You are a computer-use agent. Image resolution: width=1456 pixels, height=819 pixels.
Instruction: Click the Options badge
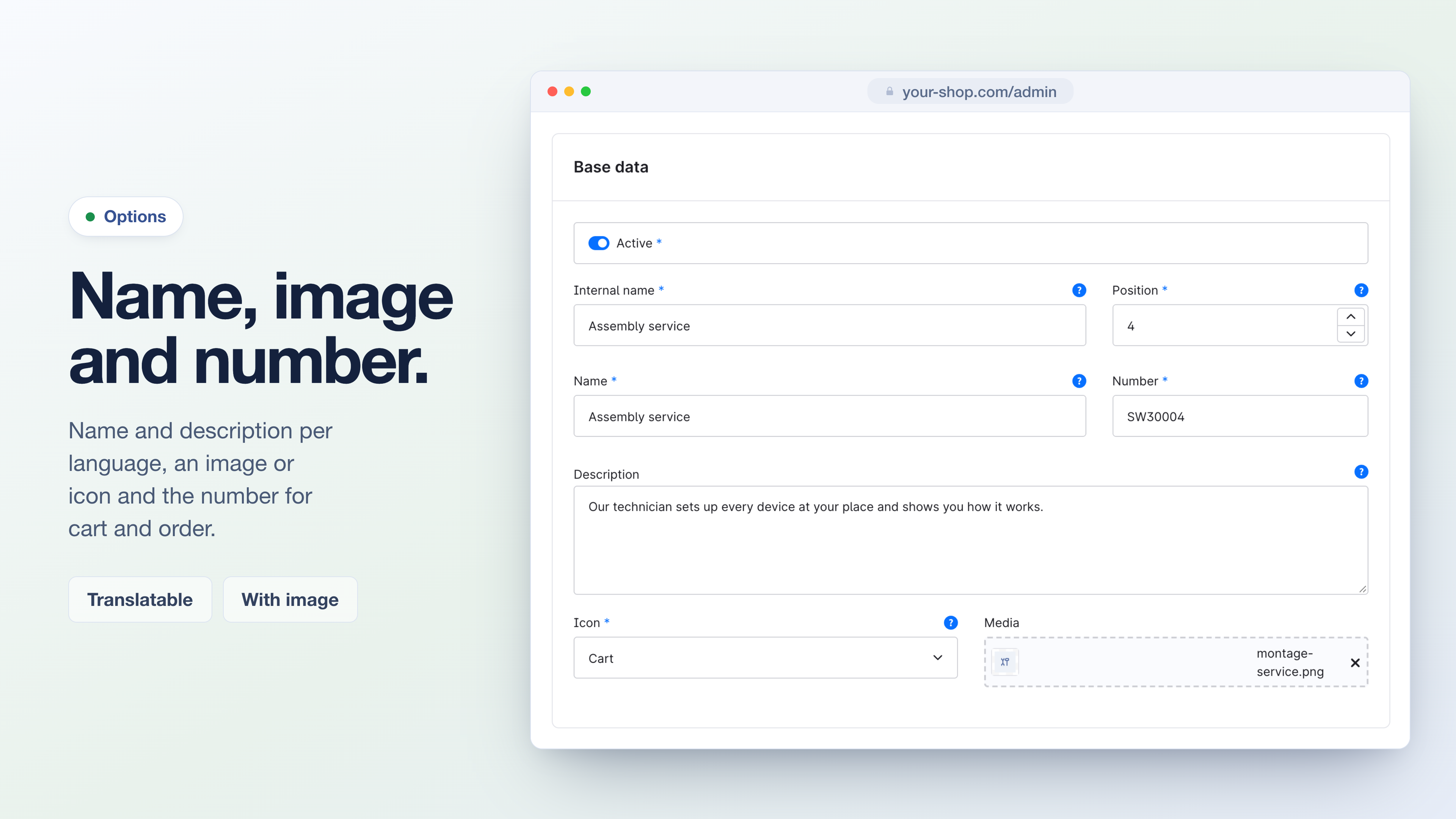(126, 217)
